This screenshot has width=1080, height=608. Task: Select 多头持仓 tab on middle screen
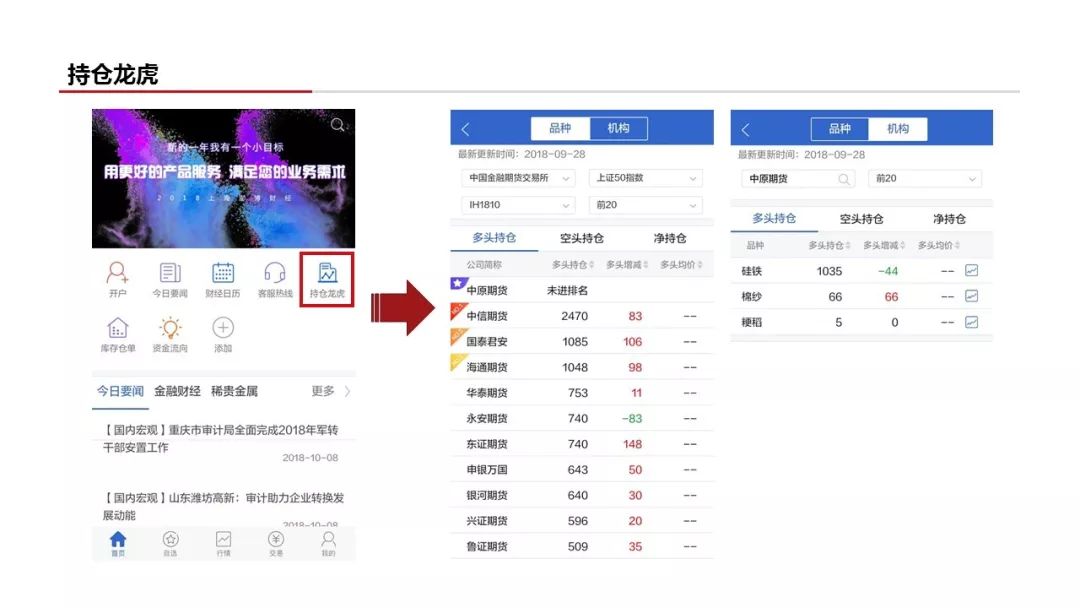click(x=494, y=238)
